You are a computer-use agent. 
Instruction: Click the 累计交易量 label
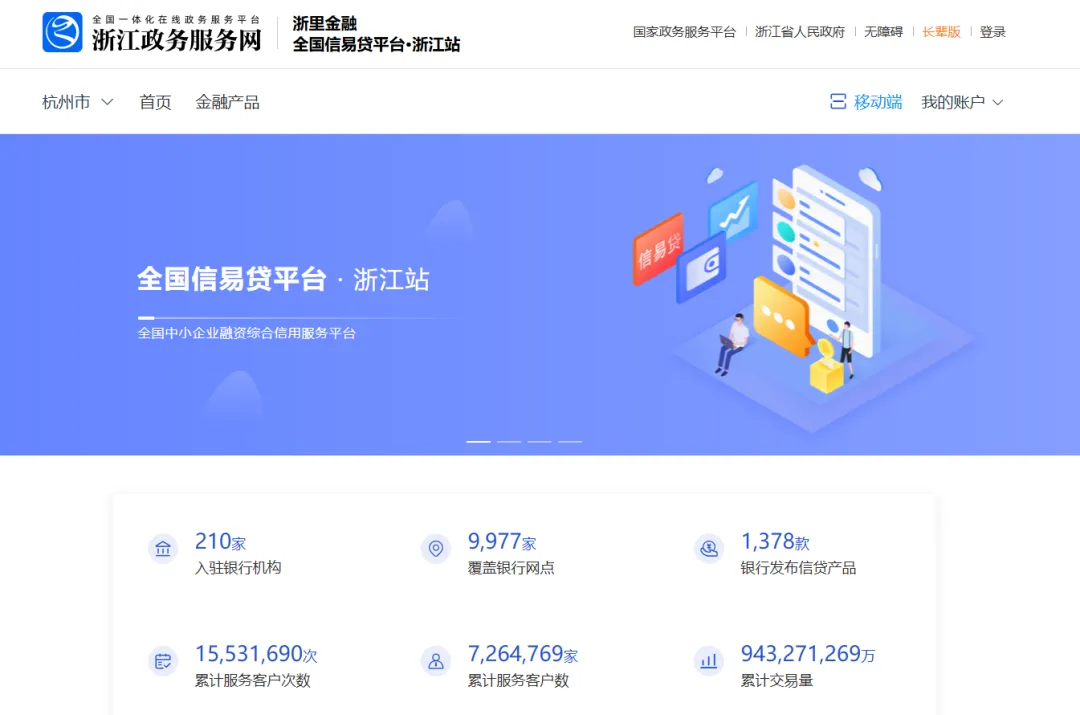click(777, 681)
